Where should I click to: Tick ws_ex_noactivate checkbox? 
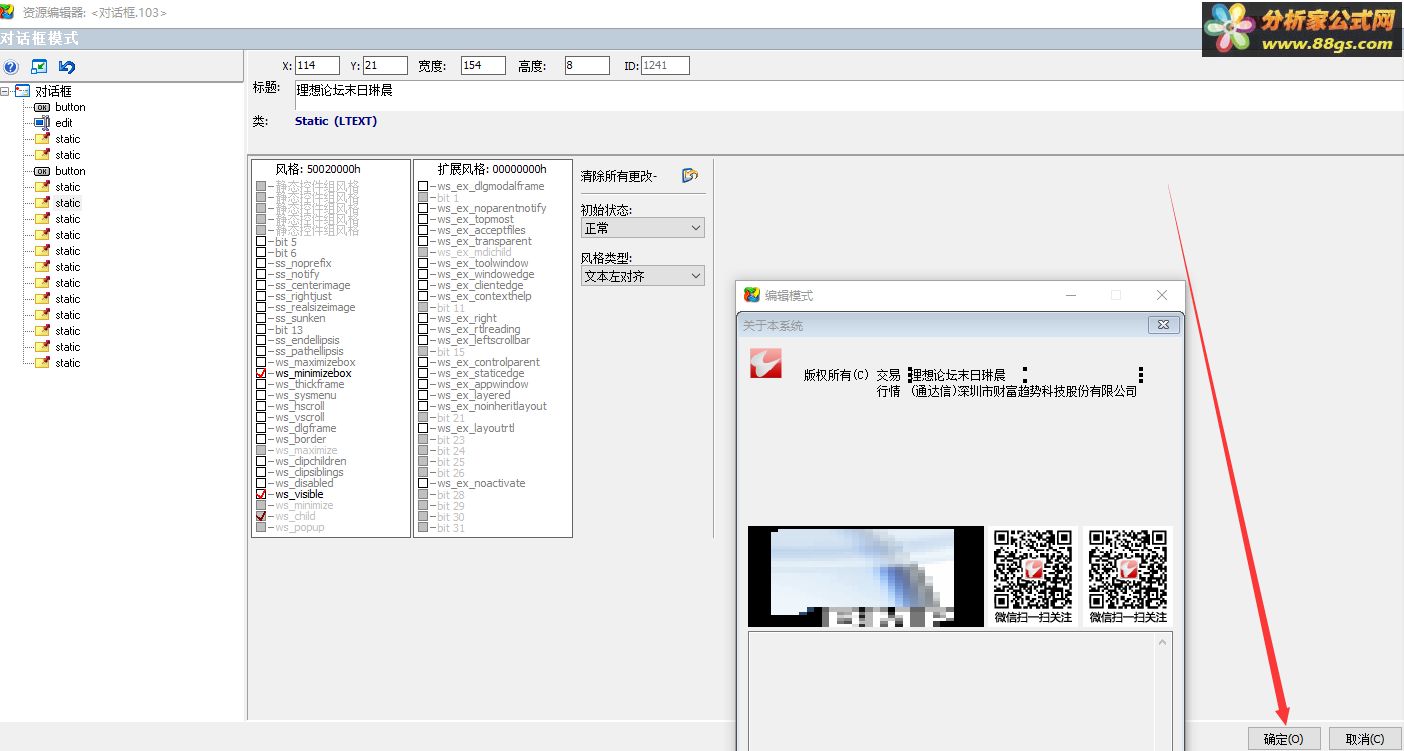[423, 483]
